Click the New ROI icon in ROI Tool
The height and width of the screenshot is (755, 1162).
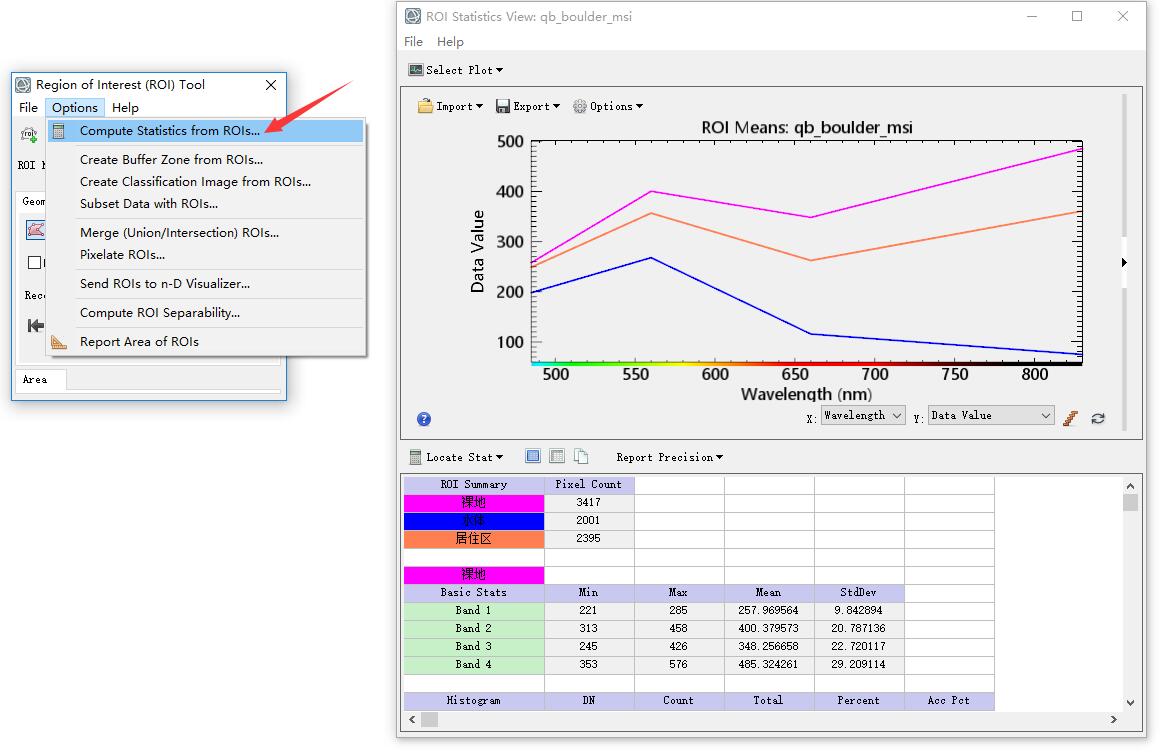(x=29, y=134)
